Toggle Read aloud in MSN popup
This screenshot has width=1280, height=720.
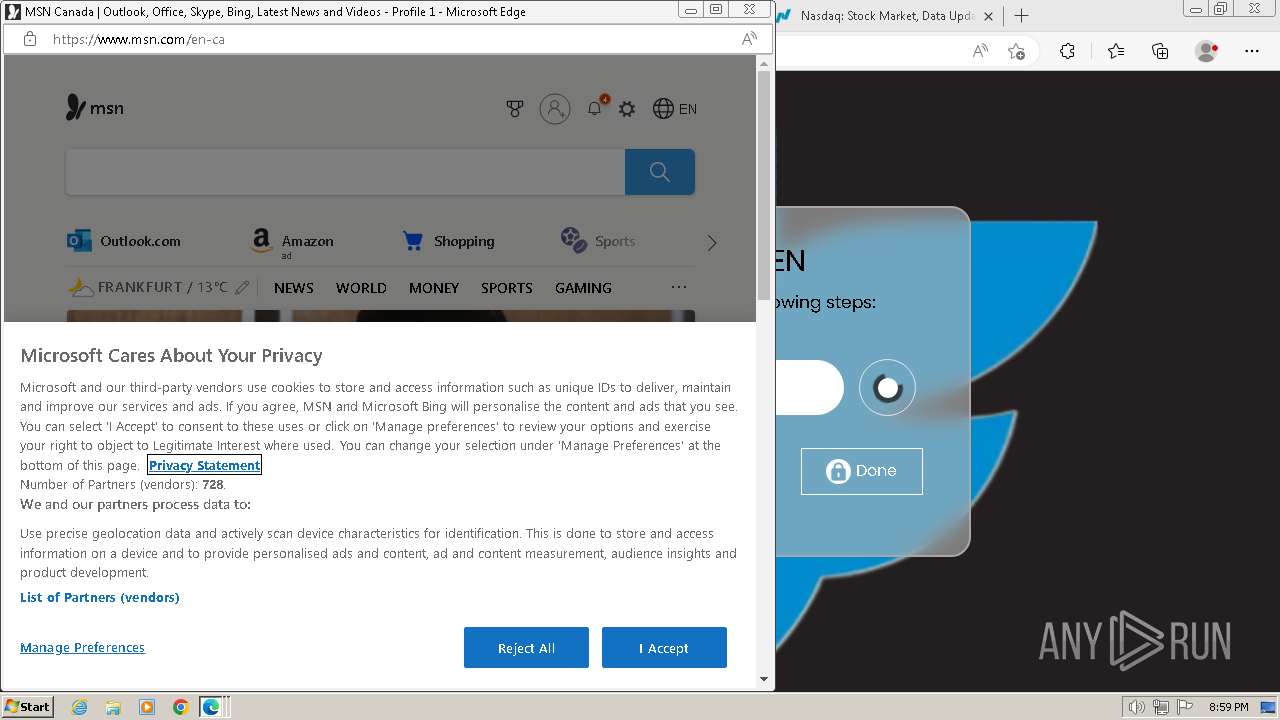(749, 39)
